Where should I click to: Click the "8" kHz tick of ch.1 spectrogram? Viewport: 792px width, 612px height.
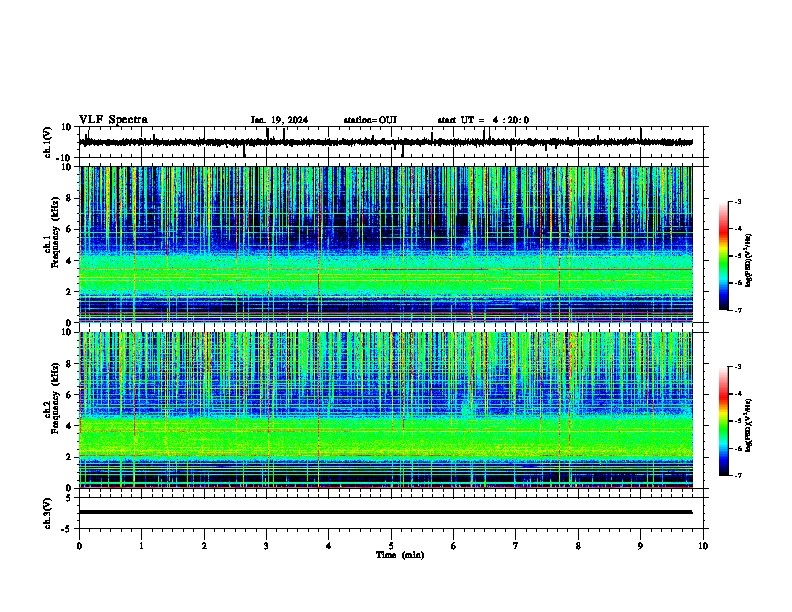(69, 198)
